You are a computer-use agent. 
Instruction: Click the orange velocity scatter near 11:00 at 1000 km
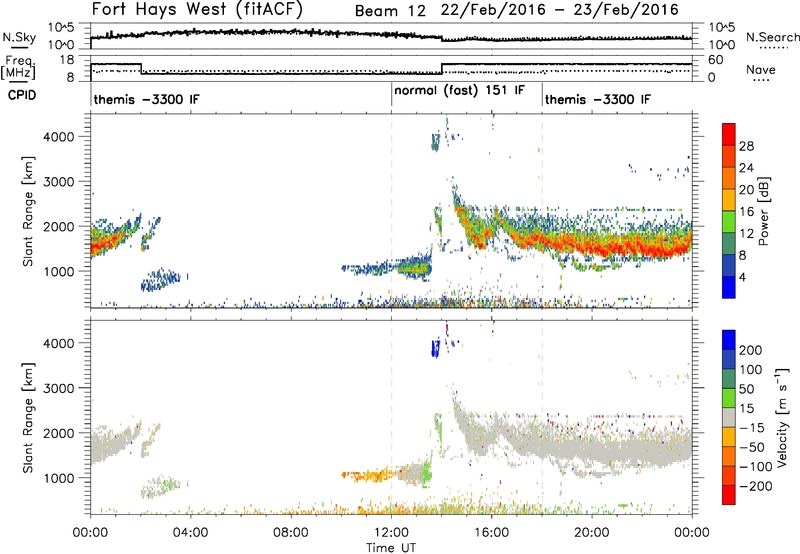(x=367, y=476)
